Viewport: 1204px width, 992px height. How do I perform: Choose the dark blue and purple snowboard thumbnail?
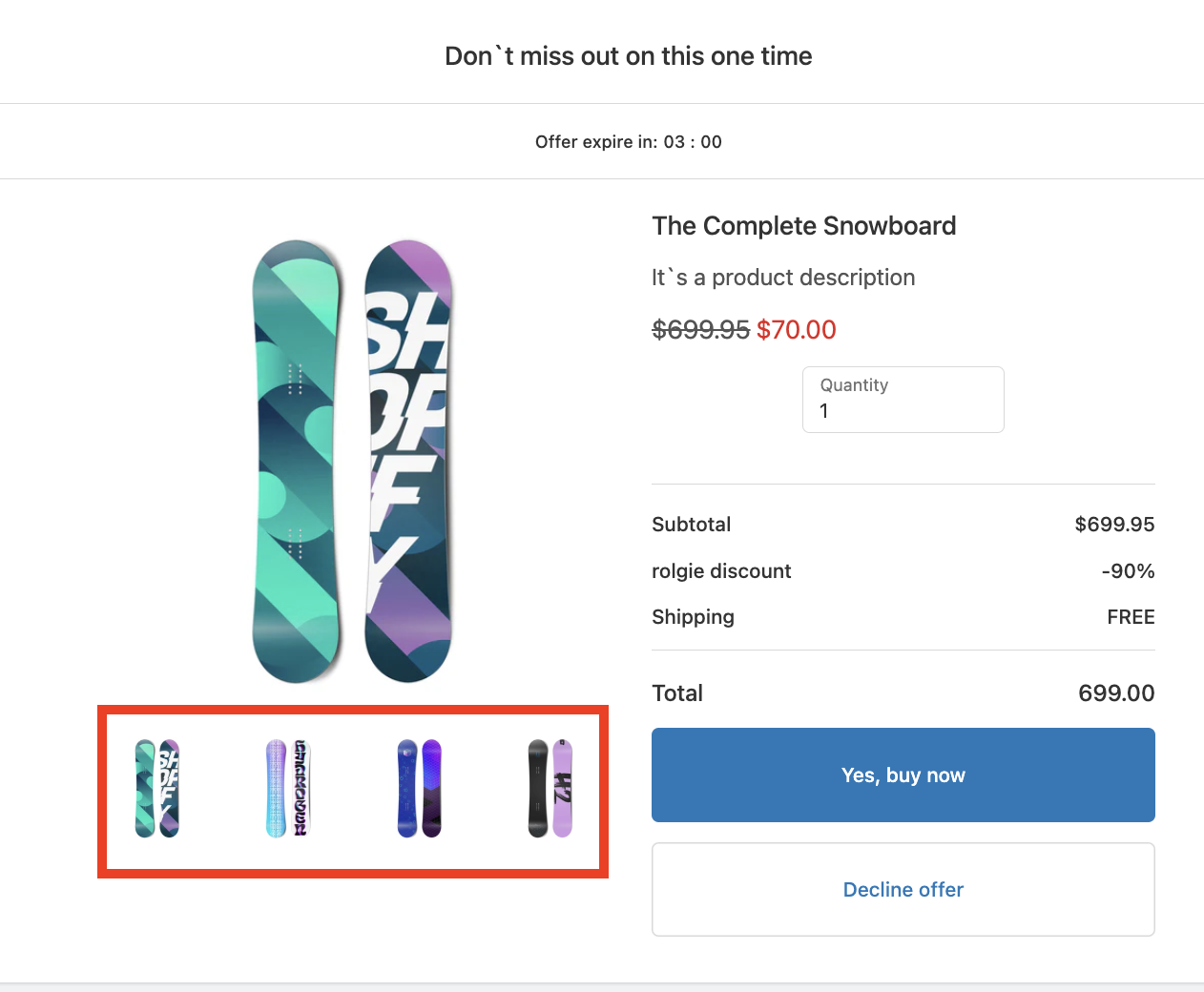click(x=419, y=789)
